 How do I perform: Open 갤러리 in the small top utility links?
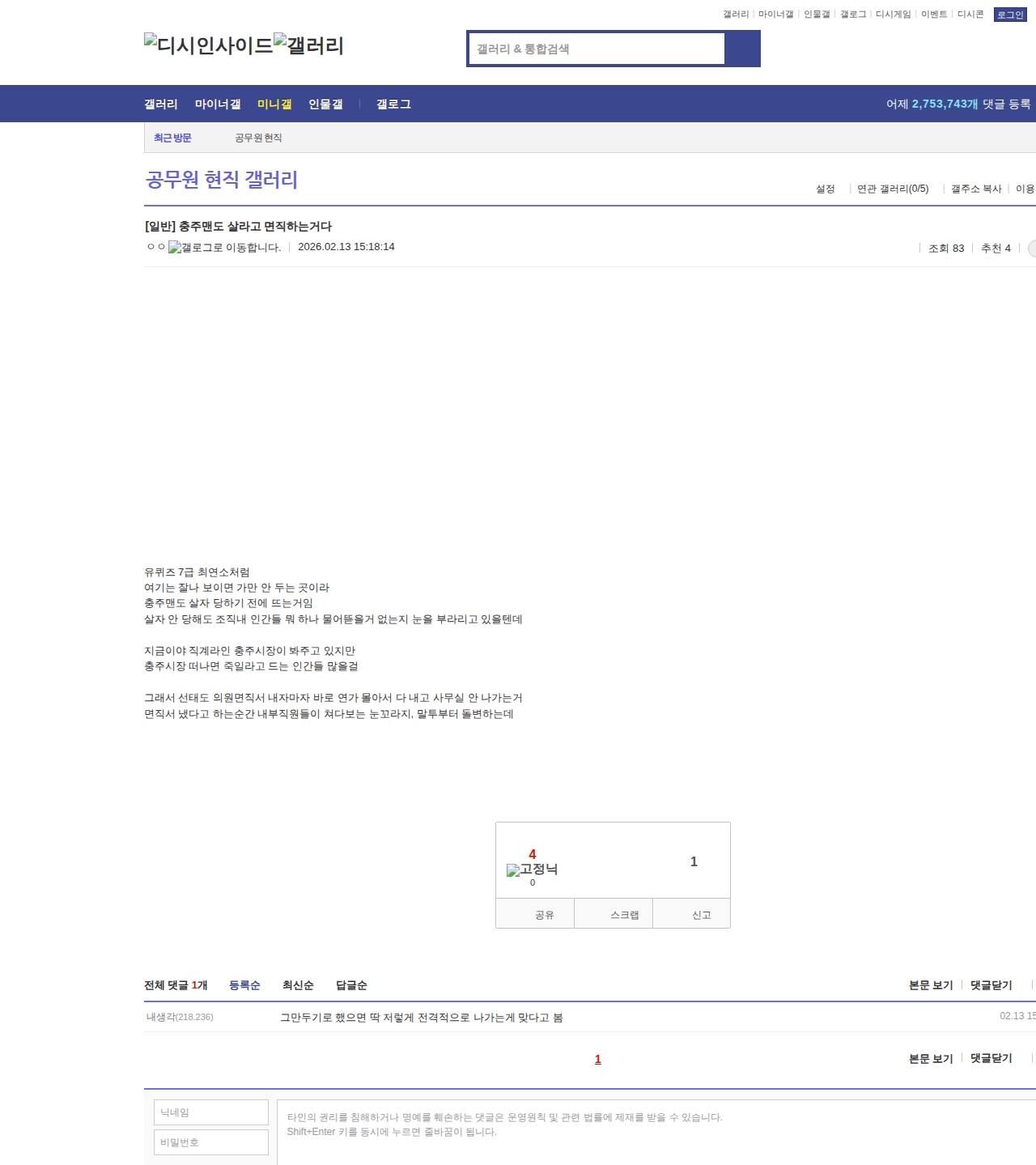point(736,15)
